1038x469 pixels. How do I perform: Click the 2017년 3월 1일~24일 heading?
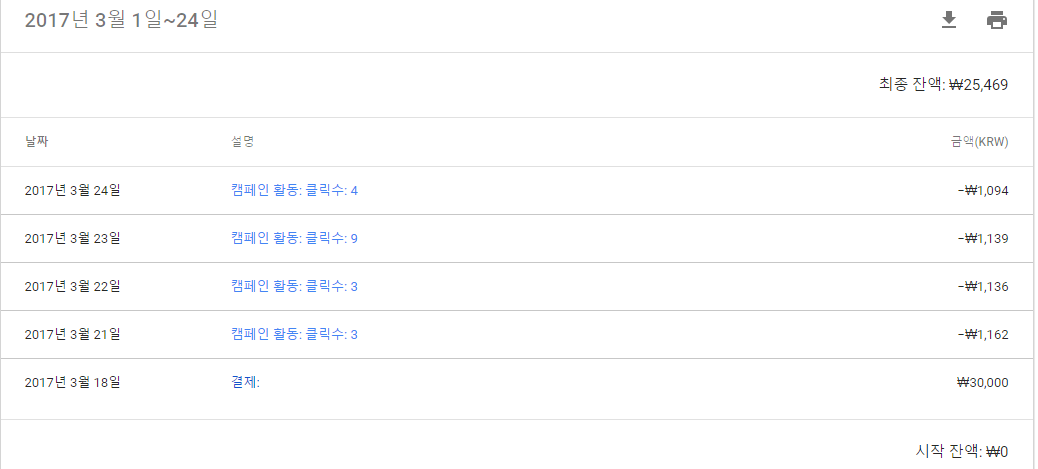[x=121, y=20]
